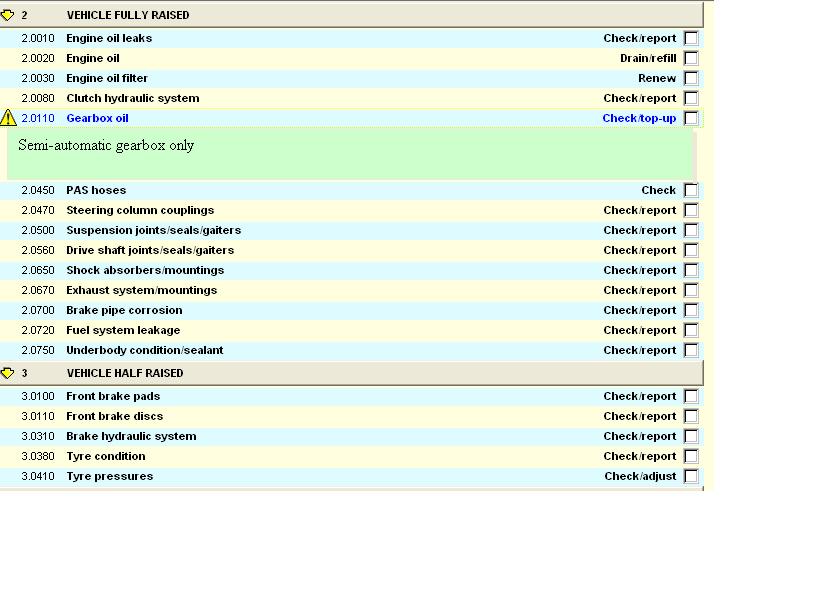This screenshot has width=820, height=615.
Task: Click the yellow warning icon beside Gearbox oil
Action: [x=8, y=118]
